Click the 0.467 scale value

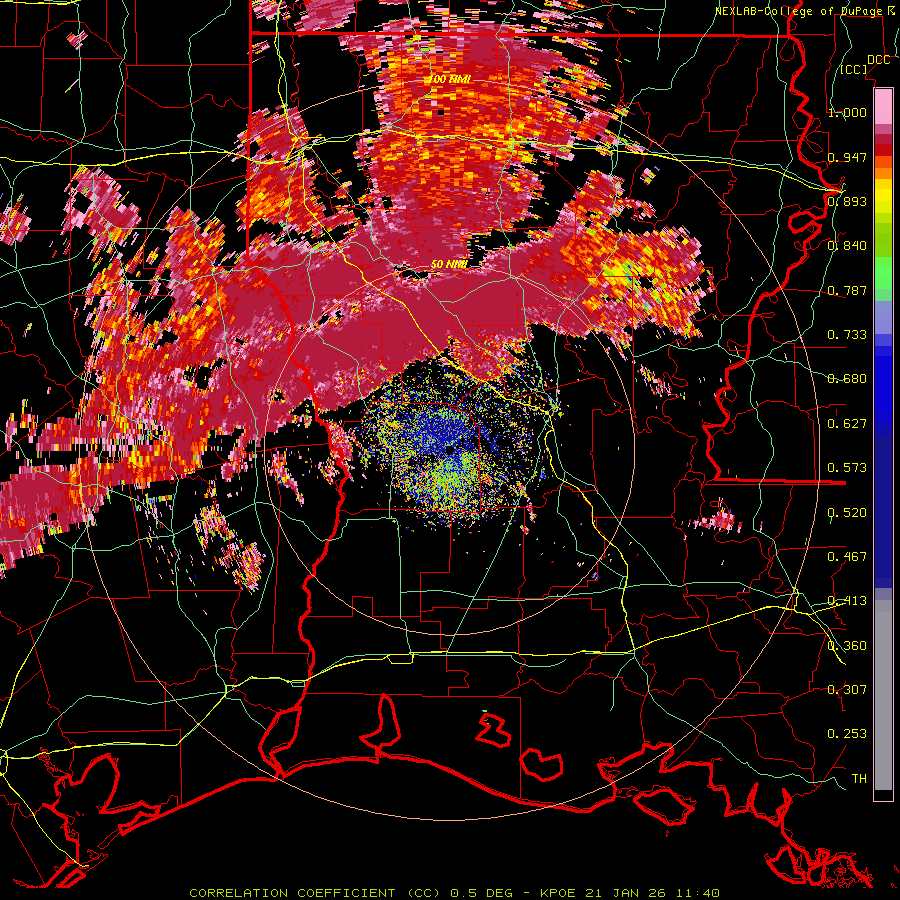pyautogui.click(x=847, y=557)
